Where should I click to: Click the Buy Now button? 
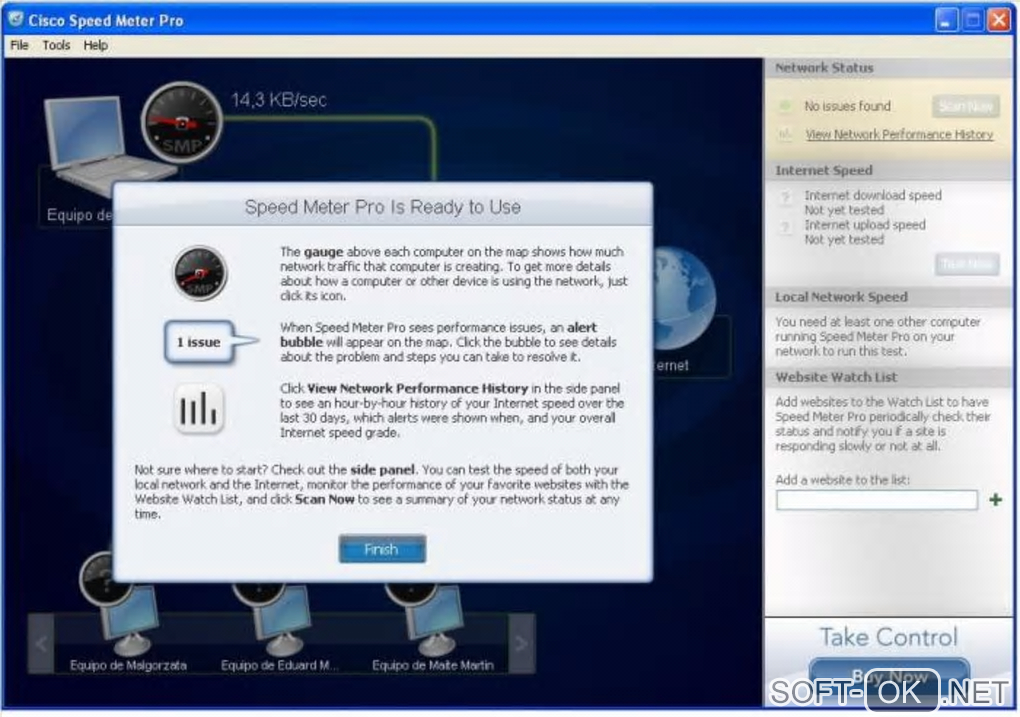tap(889, 677)
